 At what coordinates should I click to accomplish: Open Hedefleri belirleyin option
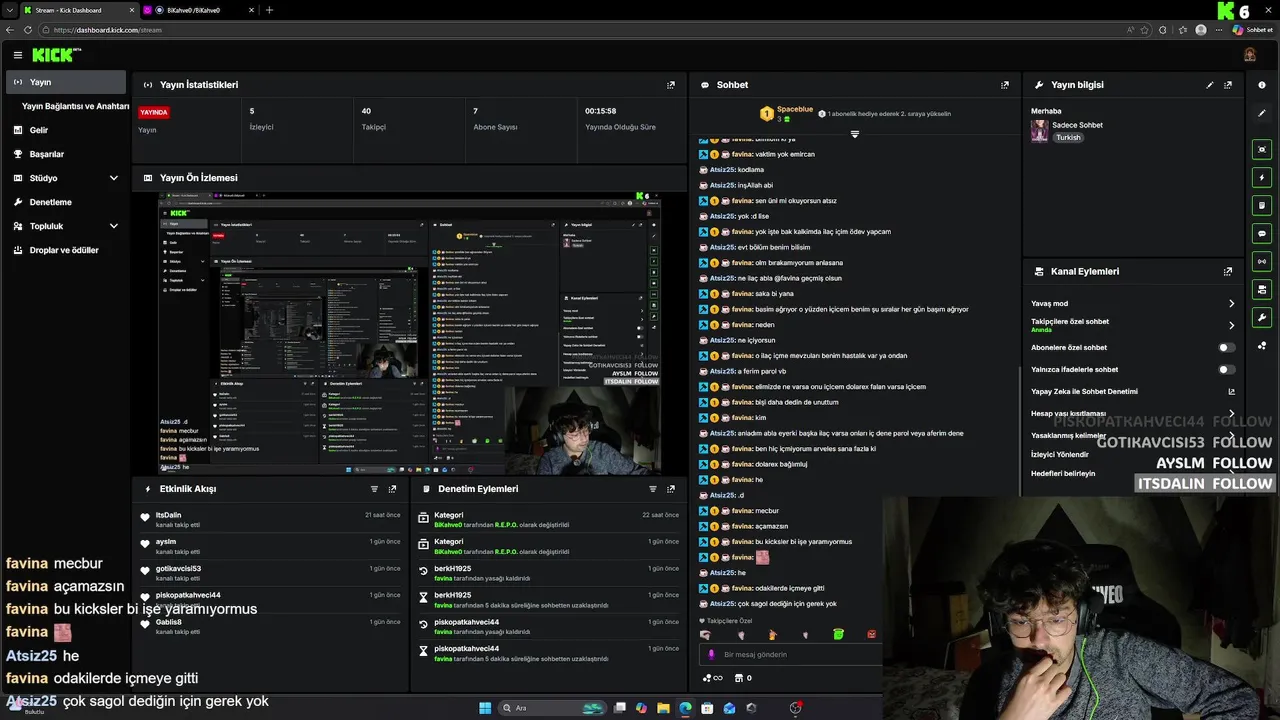point(1063,473)
